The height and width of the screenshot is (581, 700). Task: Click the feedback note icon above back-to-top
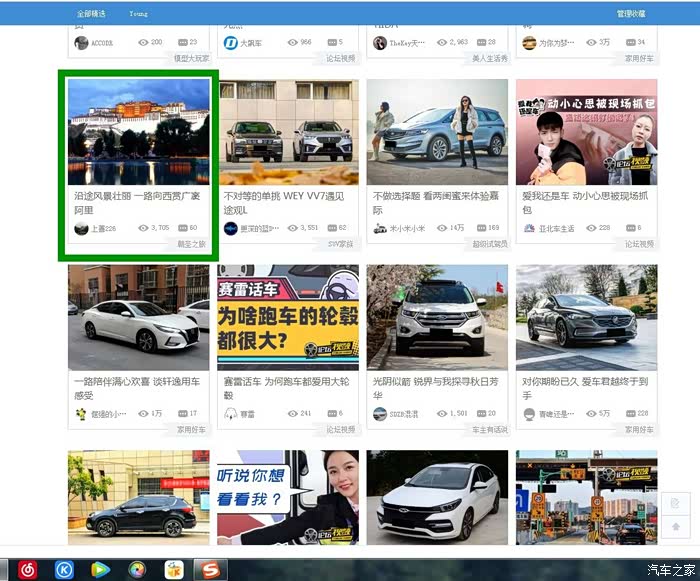(x=676, y=503)
